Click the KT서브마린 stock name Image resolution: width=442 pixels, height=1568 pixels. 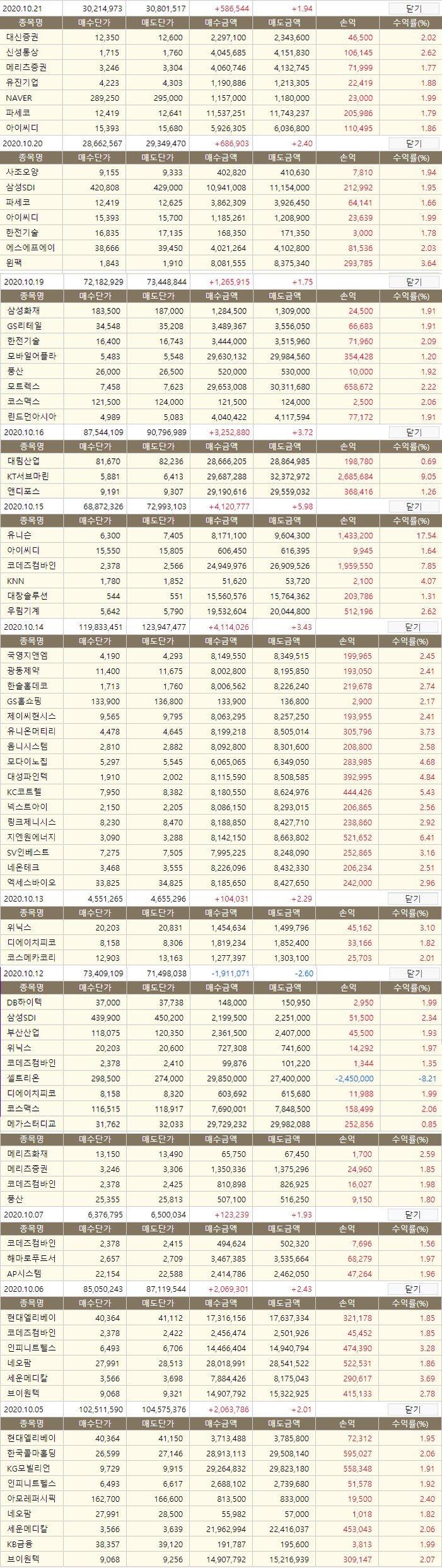tap(28, 477)
